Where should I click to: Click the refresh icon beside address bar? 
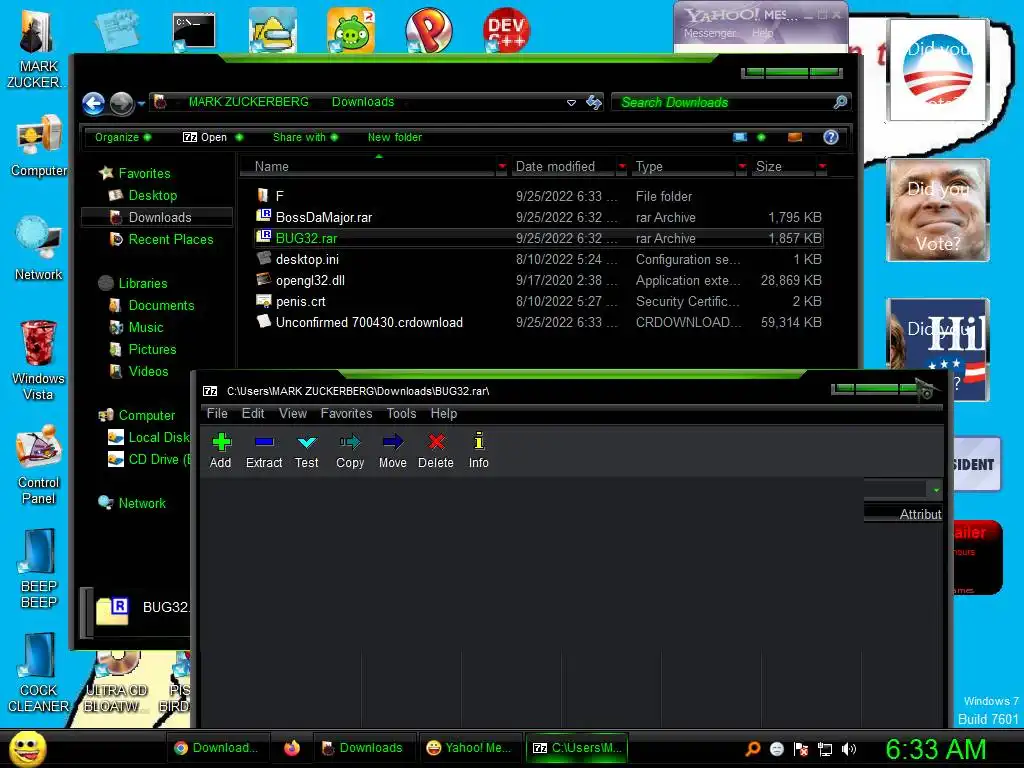(594, 102)
